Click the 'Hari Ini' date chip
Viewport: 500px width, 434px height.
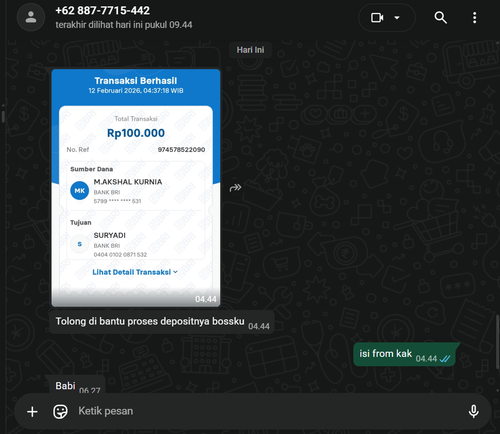pos(250,50)
